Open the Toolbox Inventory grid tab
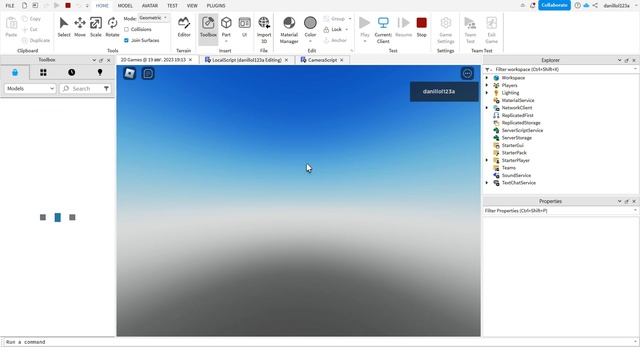This screenshot has width=640, height=360. point(43,73)
